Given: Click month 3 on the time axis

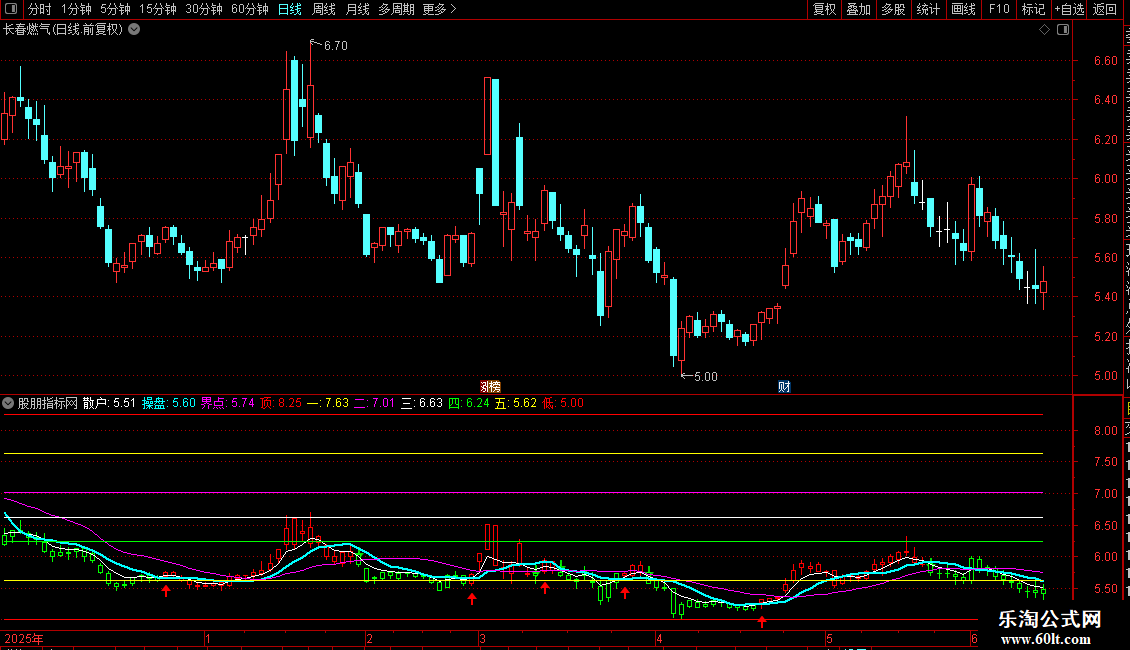Looking at the screenshot, I should tap(483, 638).
